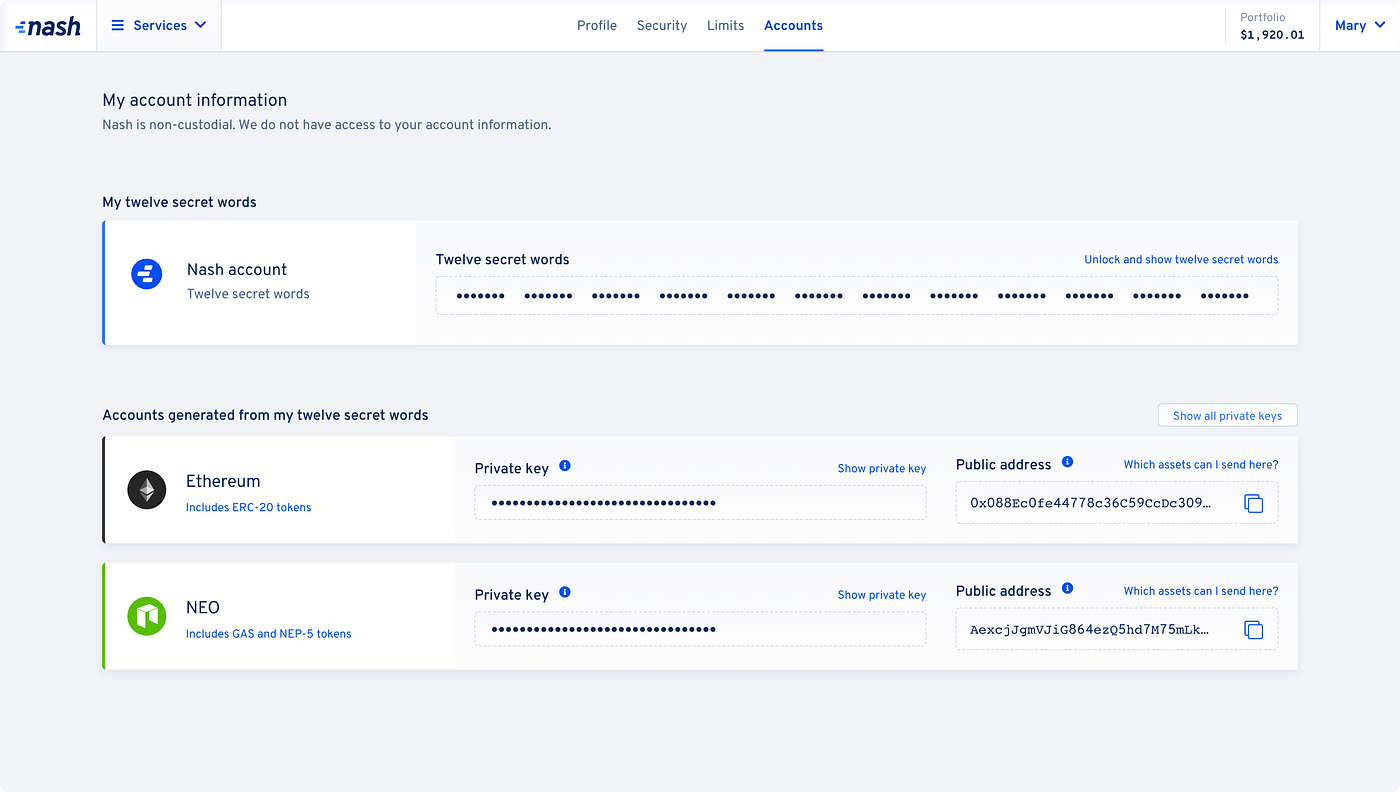
Task: Open the Services hamburger menu icon
Action: (x=118, y=25)
